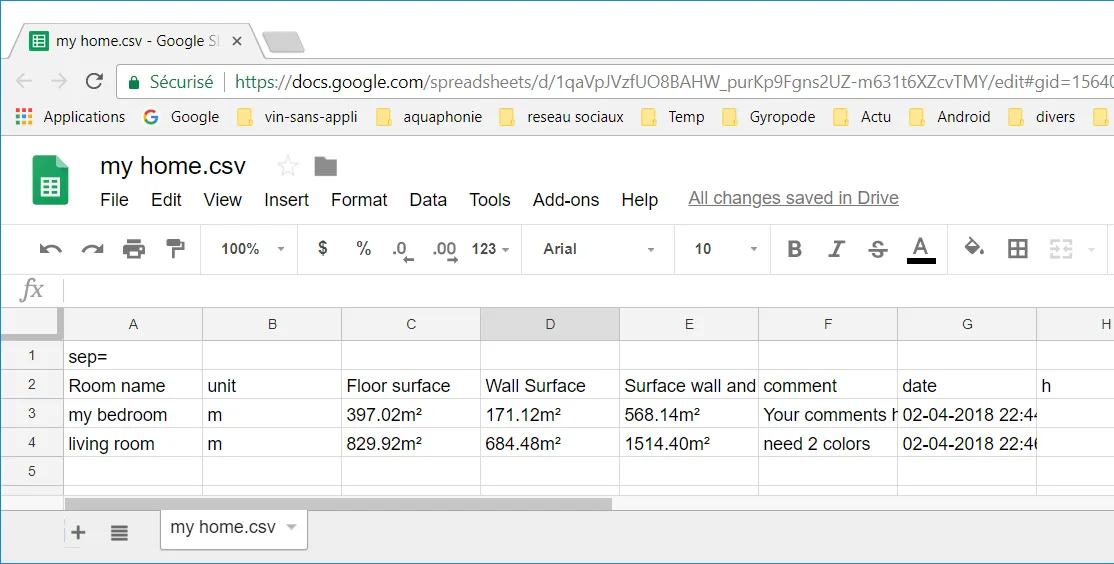Open the vin-sans-appli bookmark folder
The width and height of the screenshot is (1114, 564).
click(x=297, y=116)
